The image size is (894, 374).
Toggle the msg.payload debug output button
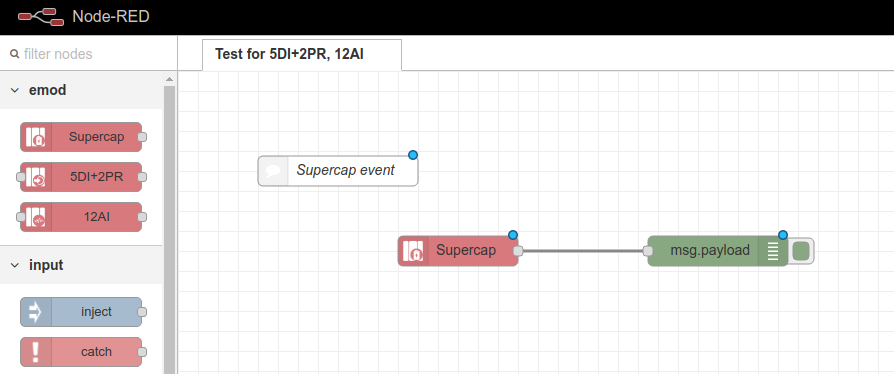click(801, 251)
